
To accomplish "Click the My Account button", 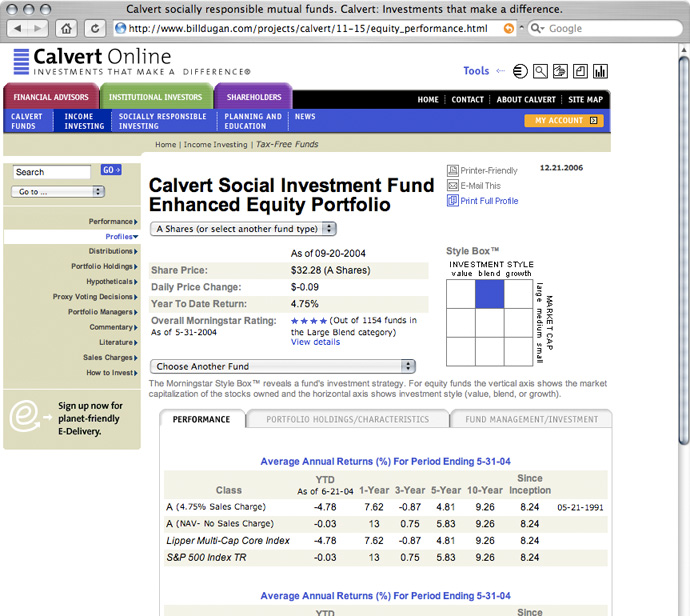I will coord(564,121).
